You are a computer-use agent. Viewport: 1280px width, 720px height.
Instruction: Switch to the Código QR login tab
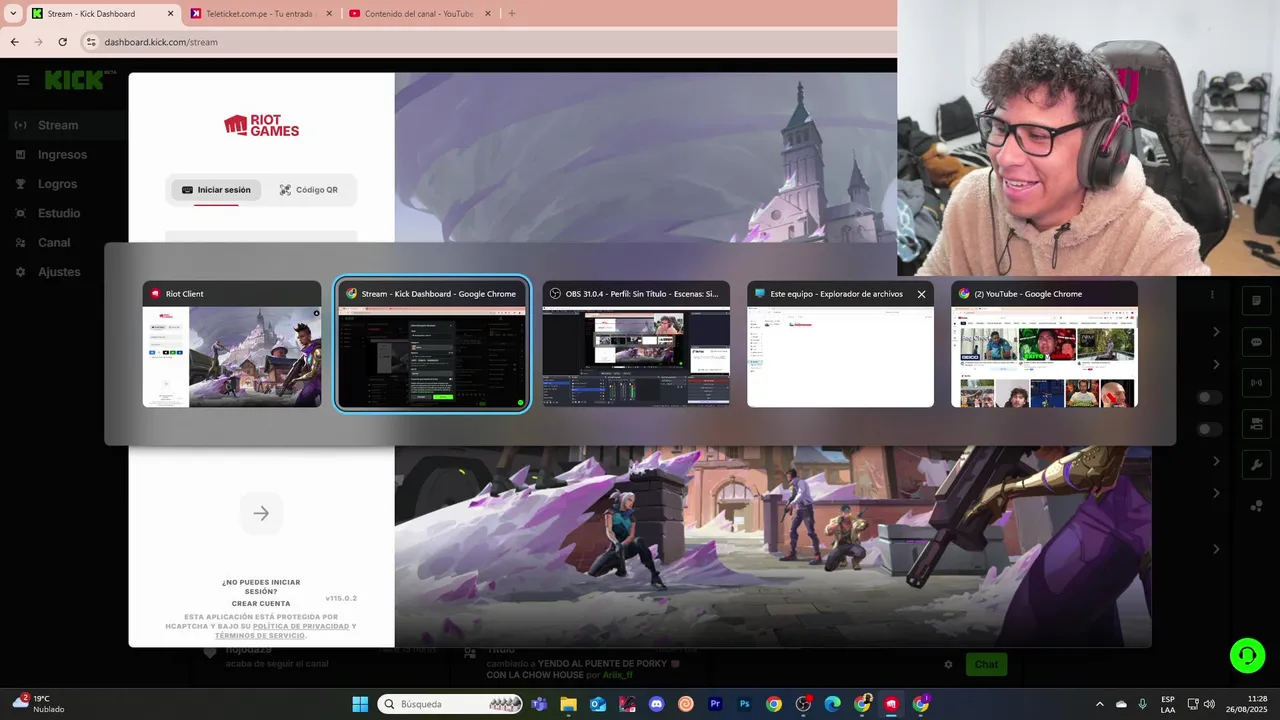pyautogui.click(x=308, y=190)
